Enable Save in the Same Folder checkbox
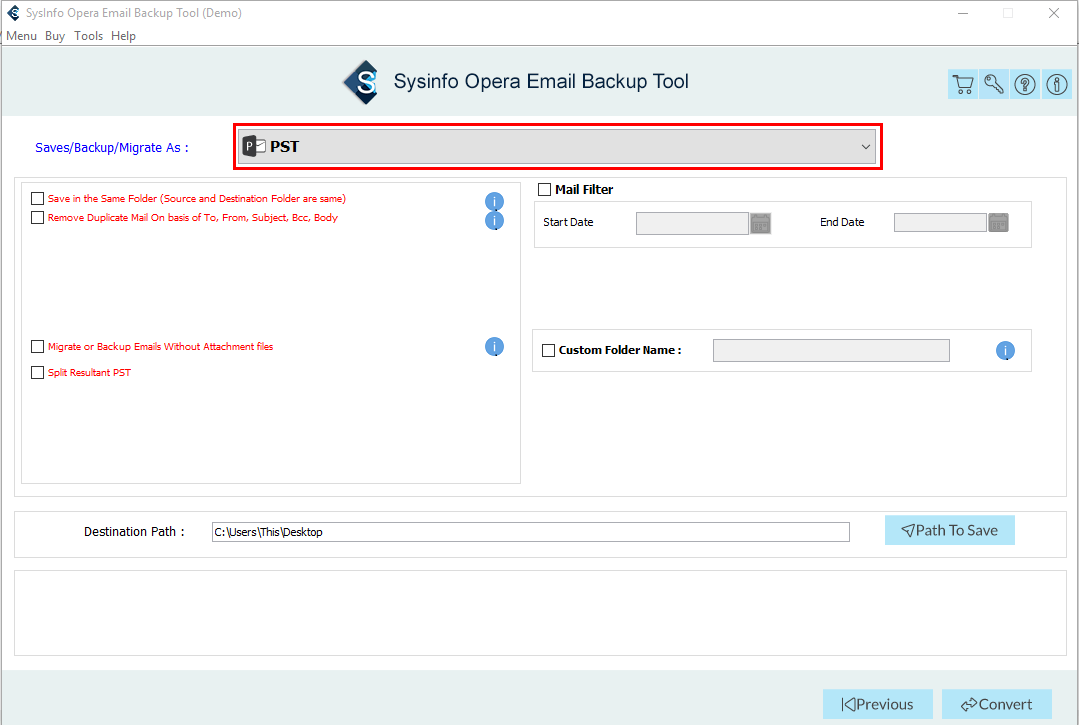This screenshot has width=1079, height=725. tap(38, 199)
